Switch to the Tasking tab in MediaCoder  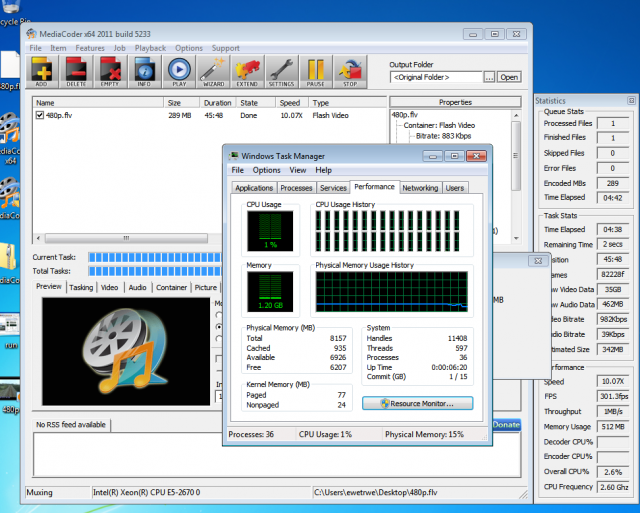(81, 287)
